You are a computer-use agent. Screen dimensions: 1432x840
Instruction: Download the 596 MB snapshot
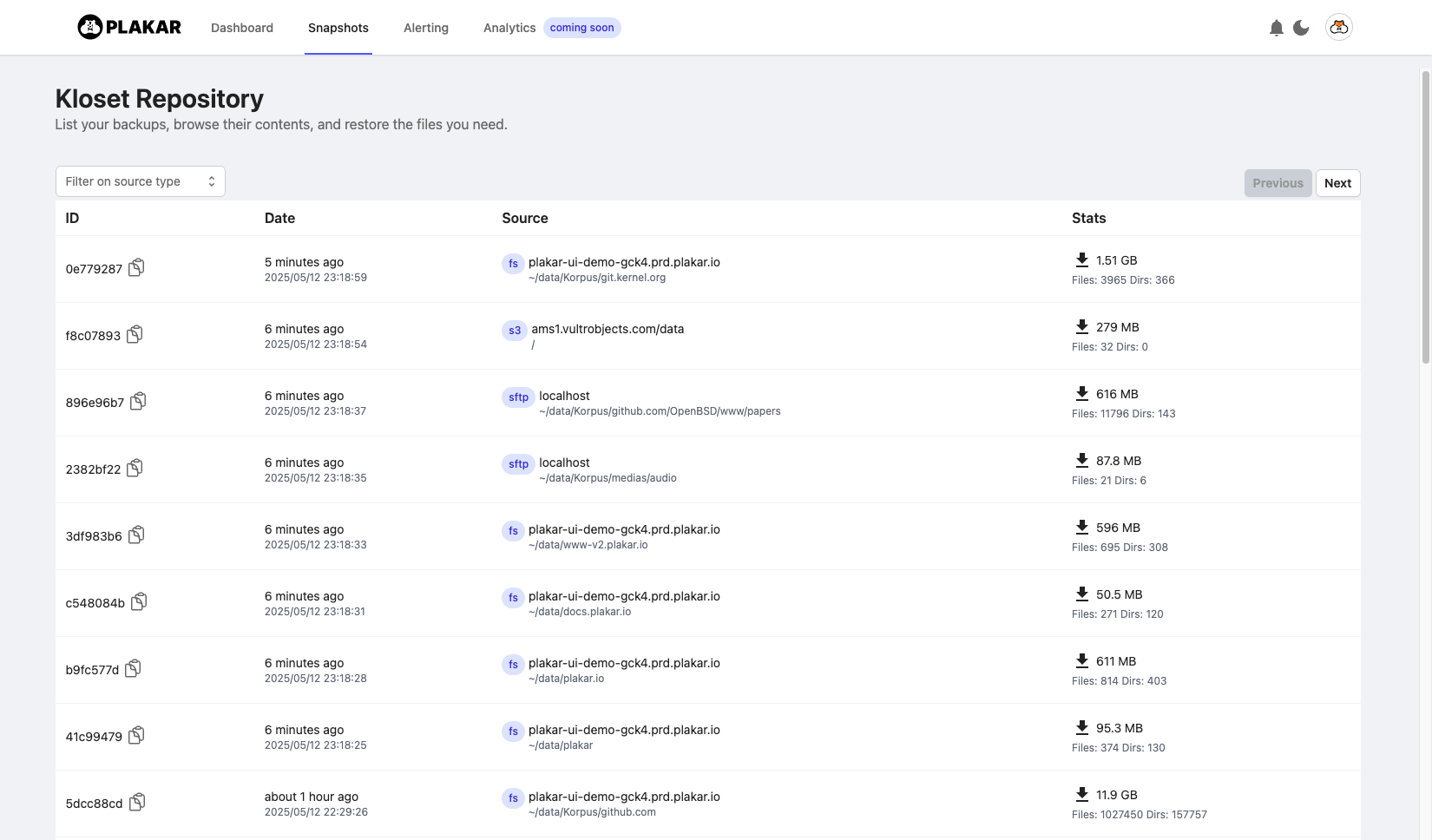pyautogui.click(x=1081, y=527)
